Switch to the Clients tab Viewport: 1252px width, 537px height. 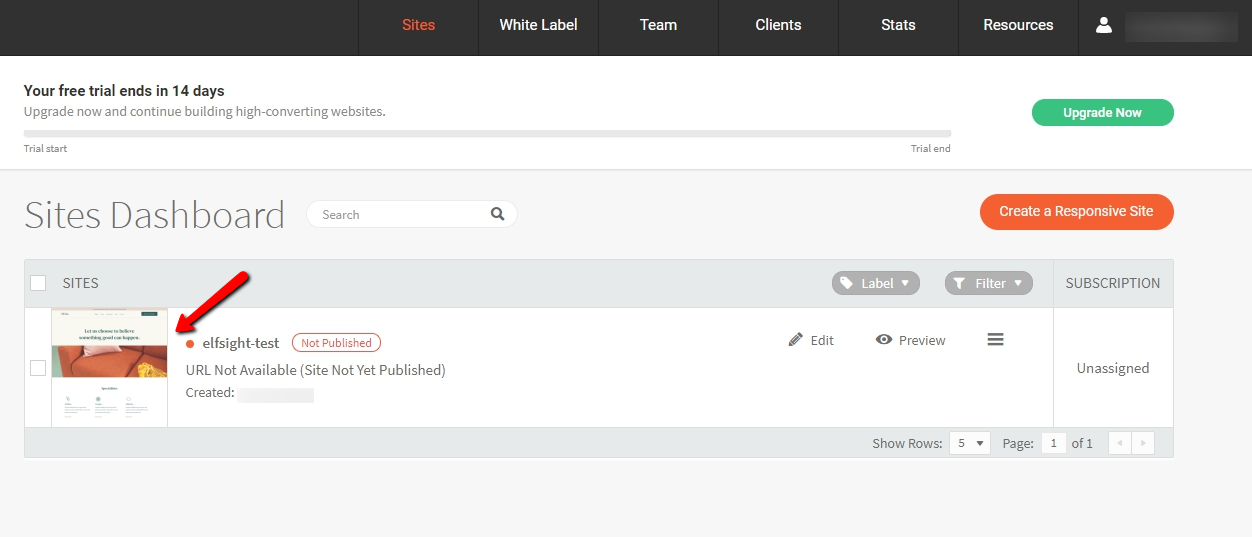[x=778, y=25]
